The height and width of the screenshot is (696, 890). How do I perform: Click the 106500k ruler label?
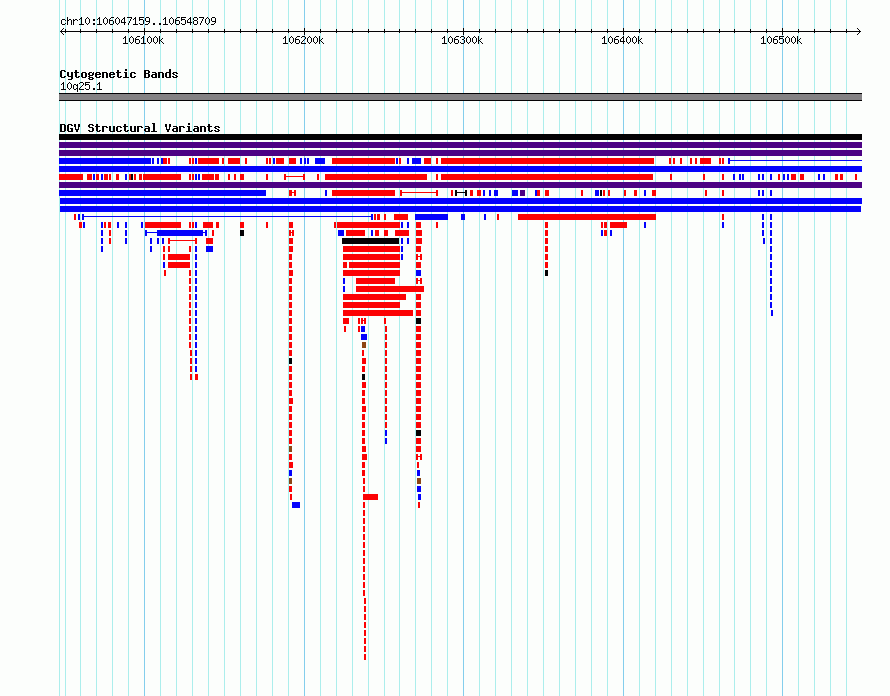tap(781, 40)
